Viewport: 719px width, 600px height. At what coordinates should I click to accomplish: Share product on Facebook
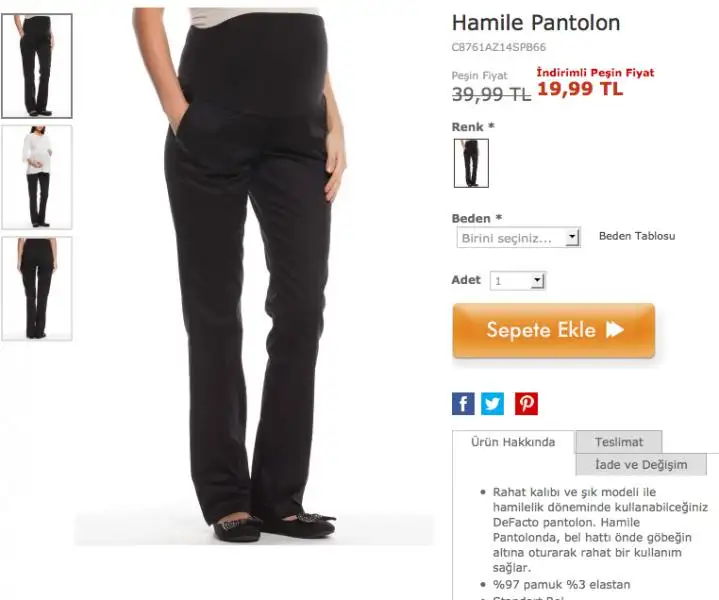click(463, 404)
